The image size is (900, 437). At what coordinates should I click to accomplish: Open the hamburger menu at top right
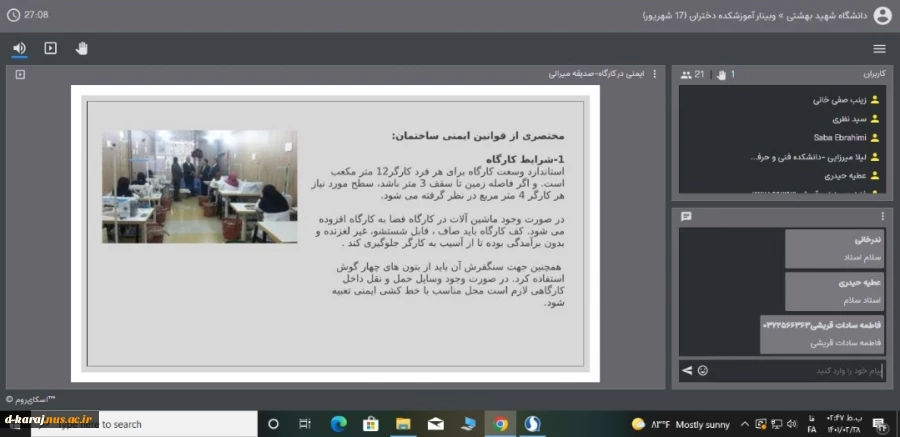(879, 48)
